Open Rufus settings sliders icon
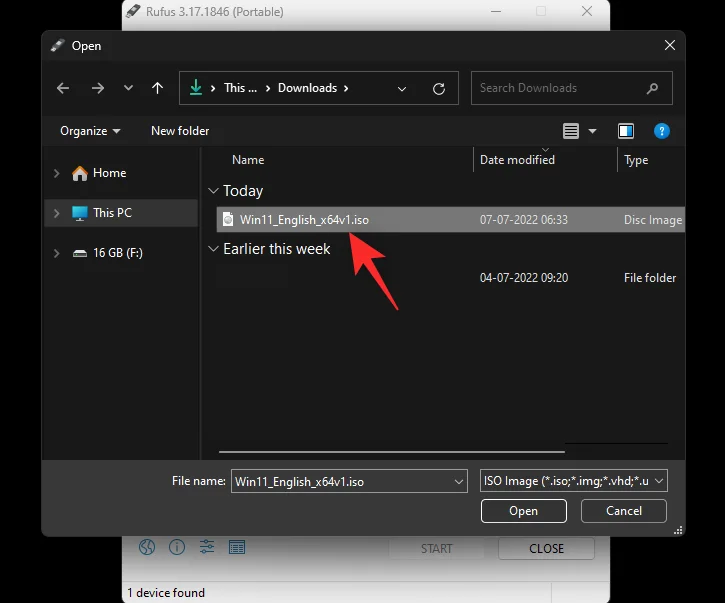The image size is (725, 603). tap(207, 547)
